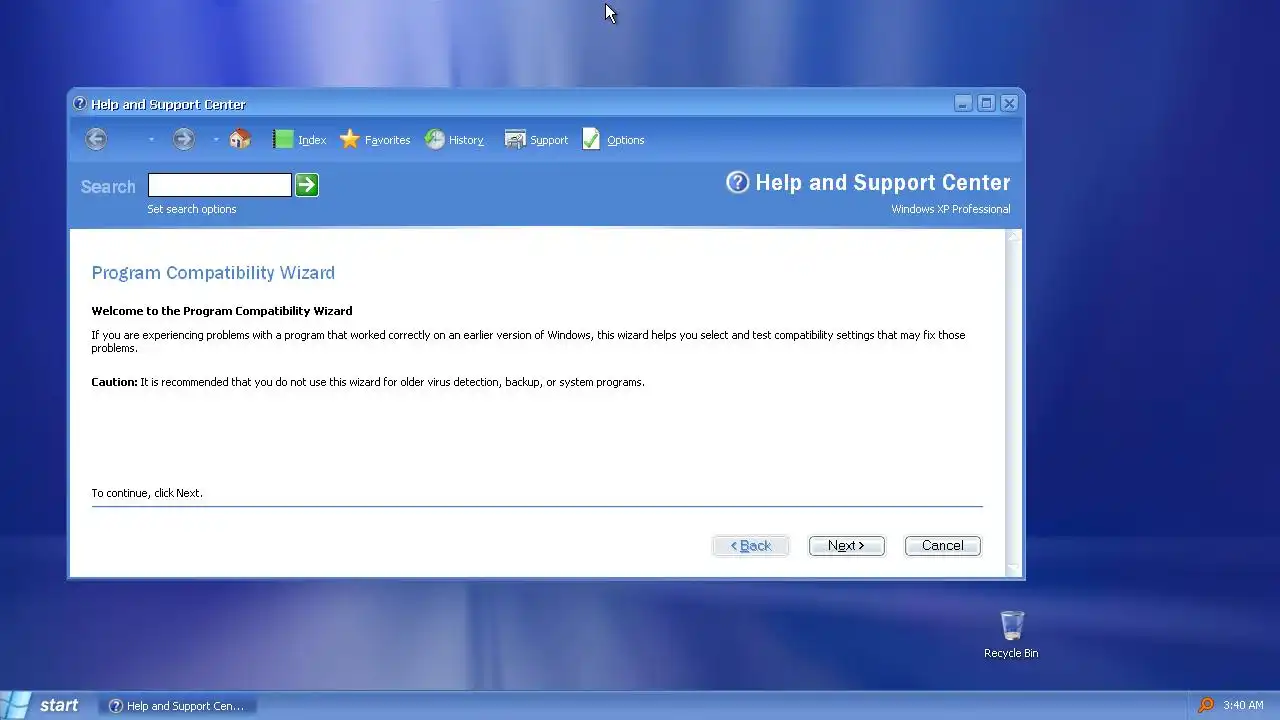Click the Help and Support Center banner logo
Viewport: 1280px width, 720px height.
tap(868, 183)
